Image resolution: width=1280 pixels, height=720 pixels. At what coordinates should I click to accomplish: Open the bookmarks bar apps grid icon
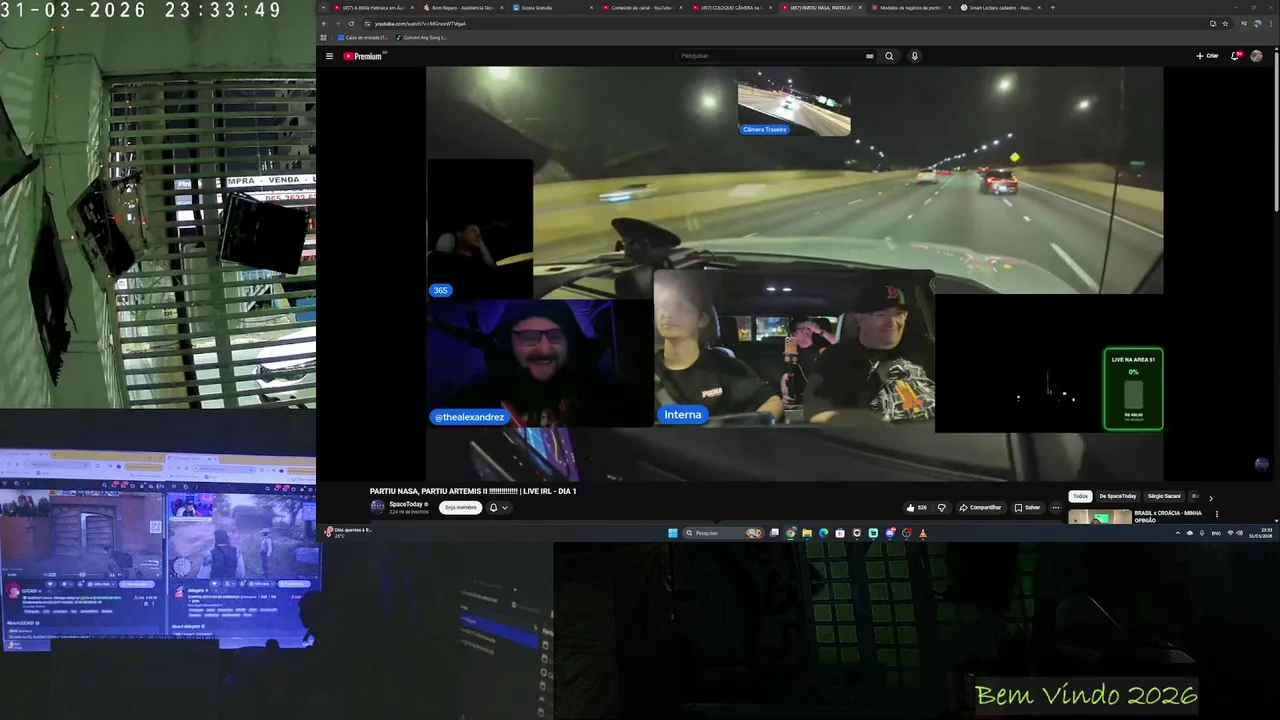point(324,37)
